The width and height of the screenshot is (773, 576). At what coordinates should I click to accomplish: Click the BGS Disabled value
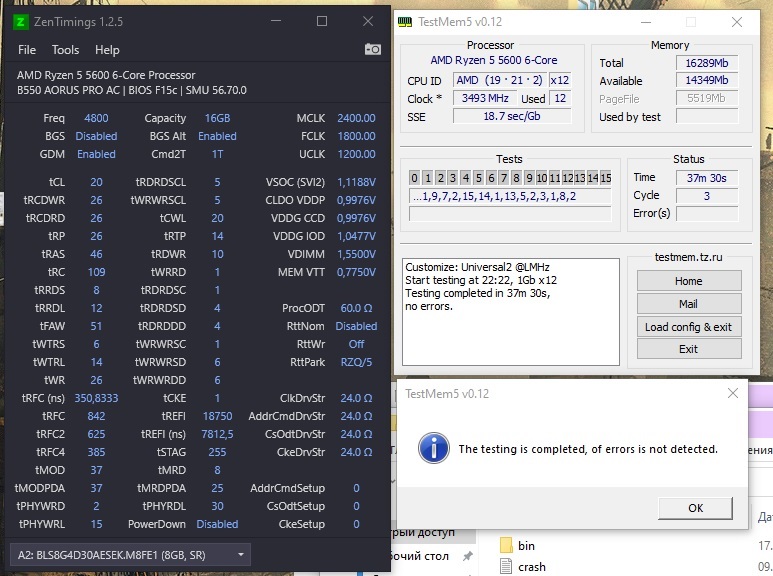point(96,136)
